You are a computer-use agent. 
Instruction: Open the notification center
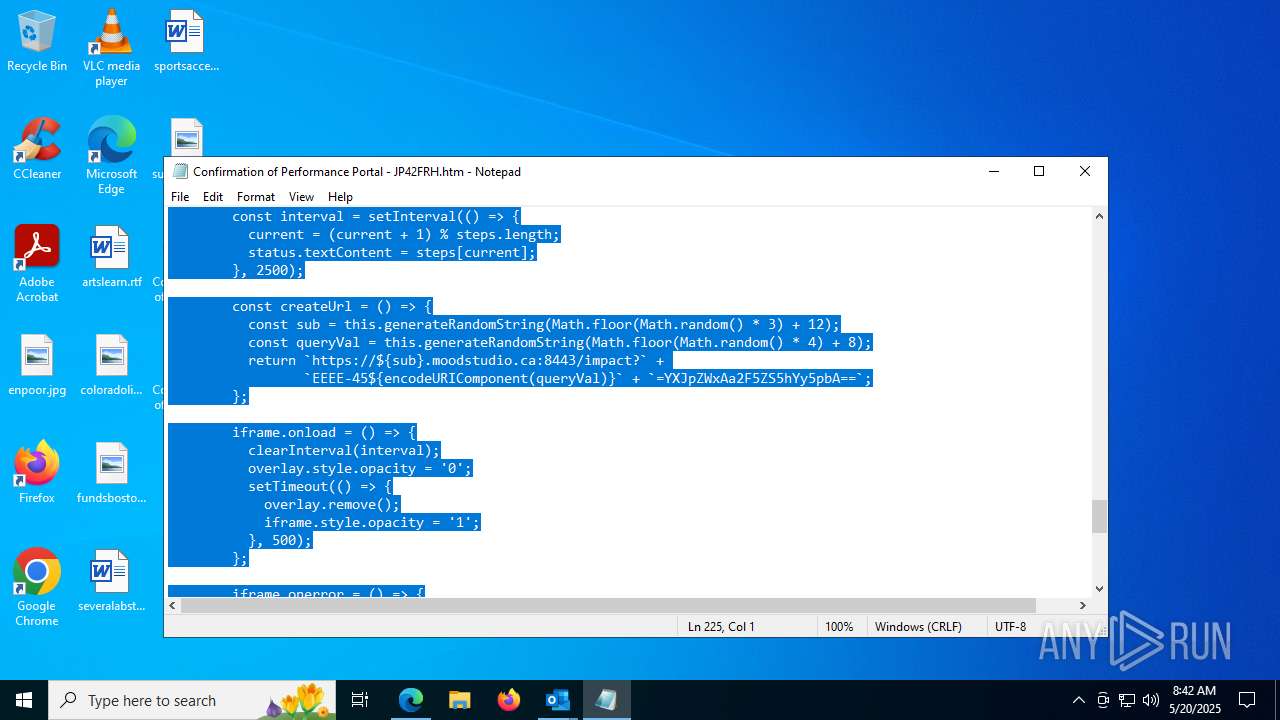coord(1247,700)
